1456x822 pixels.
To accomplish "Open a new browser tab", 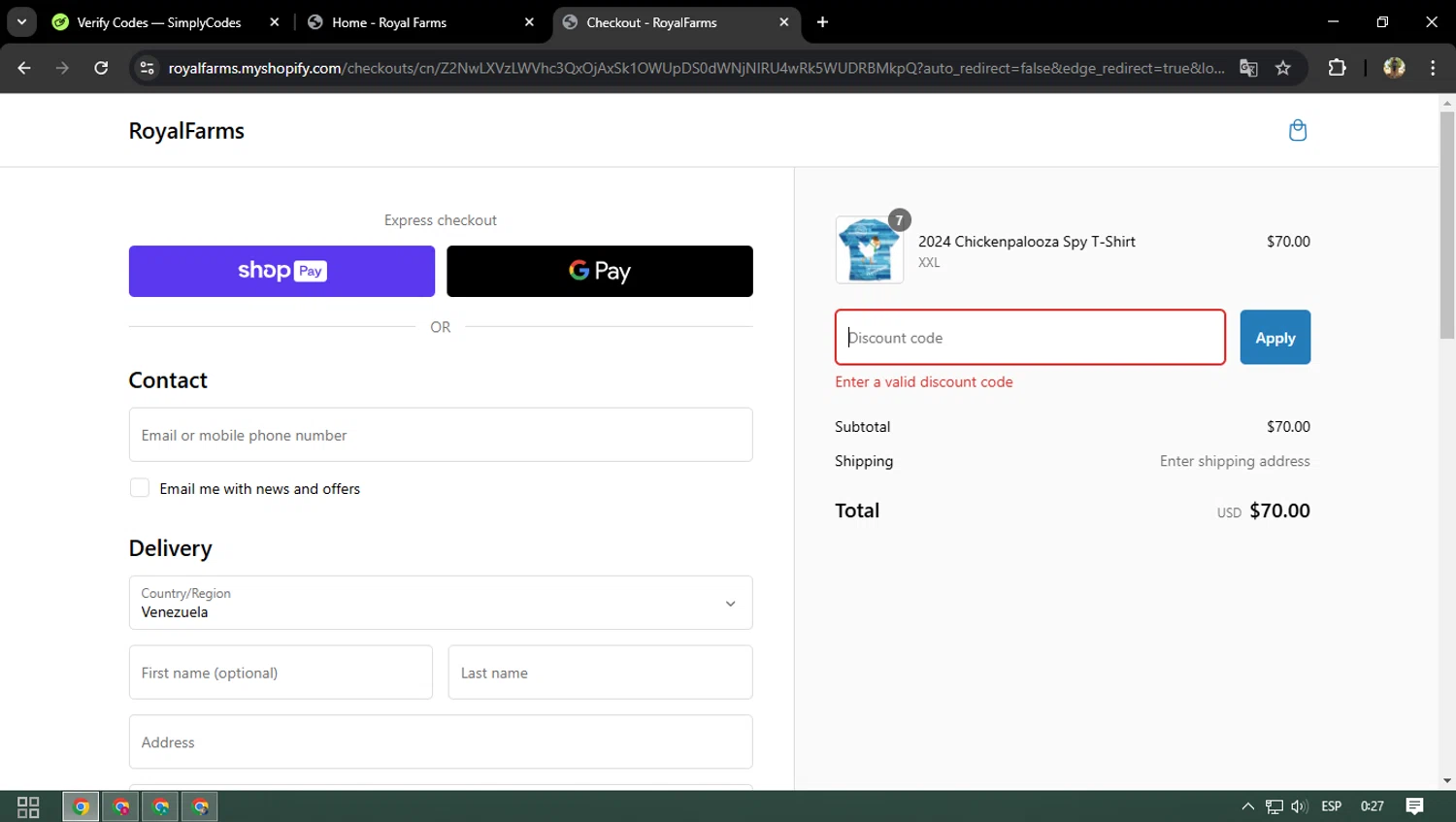I will [x=822, y=22].
